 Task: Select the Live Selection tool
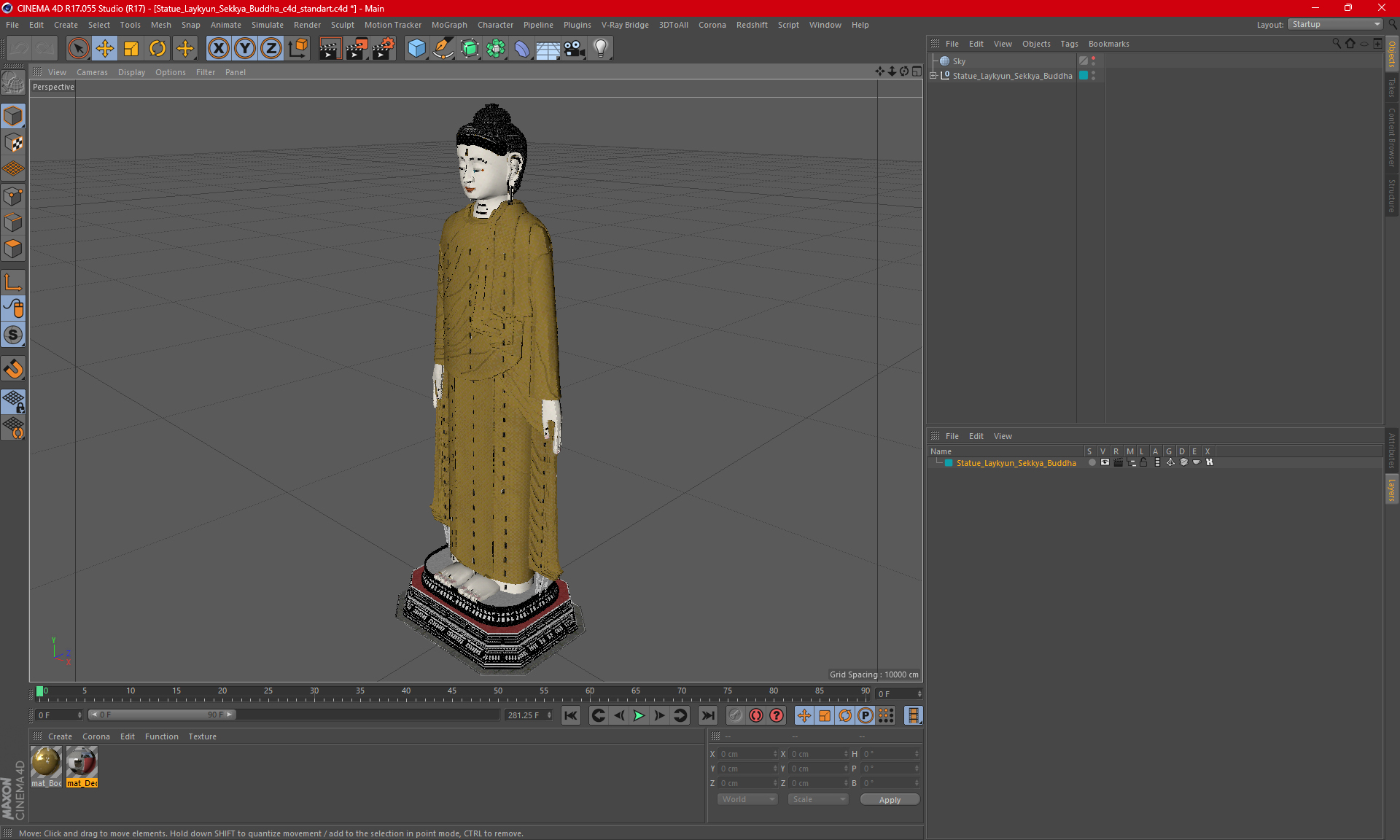click(x=78, y=49)
